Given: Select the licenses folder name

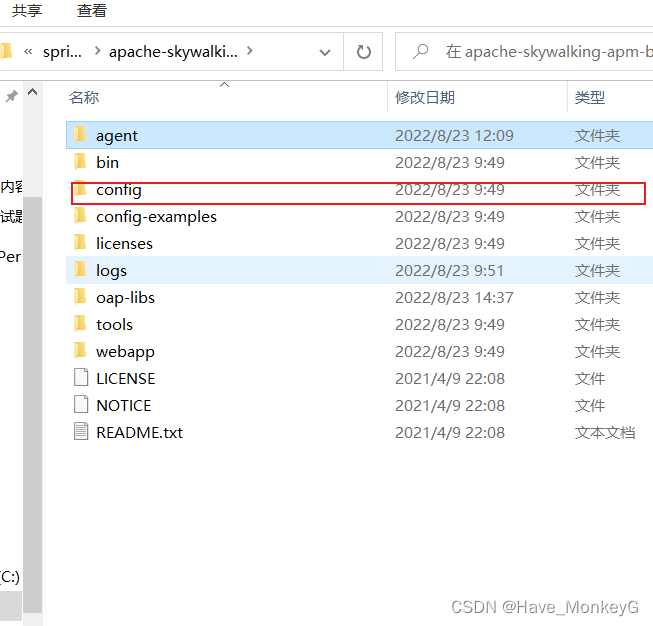Looking at the screenshot, I should (x=124, y=244).
